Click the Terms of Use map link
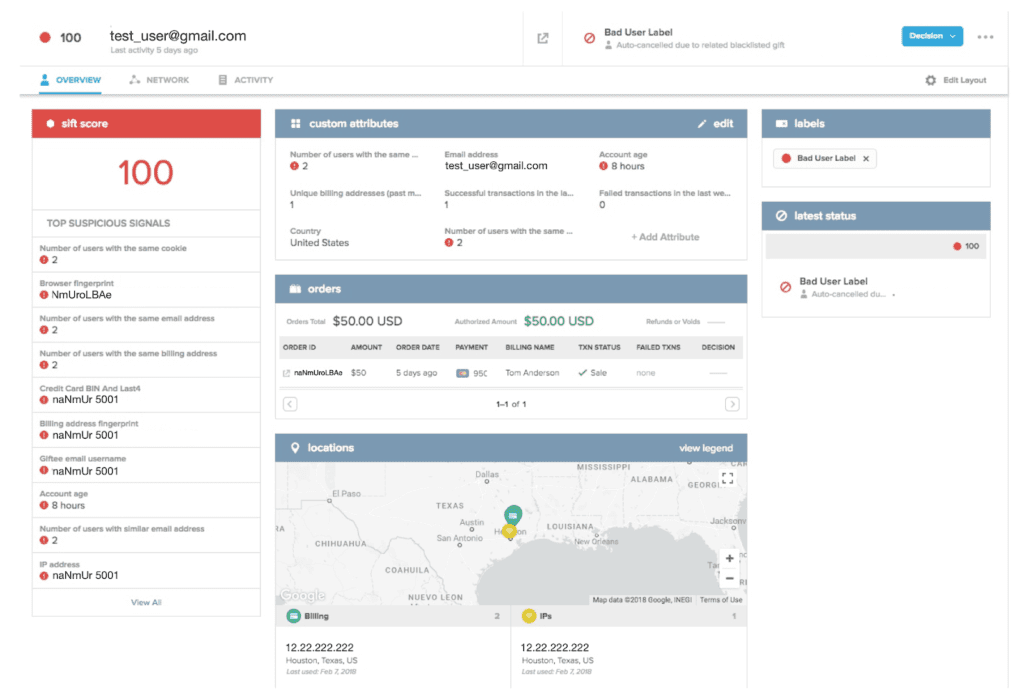This screenshot has width=1024, height=698. pyautogui.click(x=721, y=599)
